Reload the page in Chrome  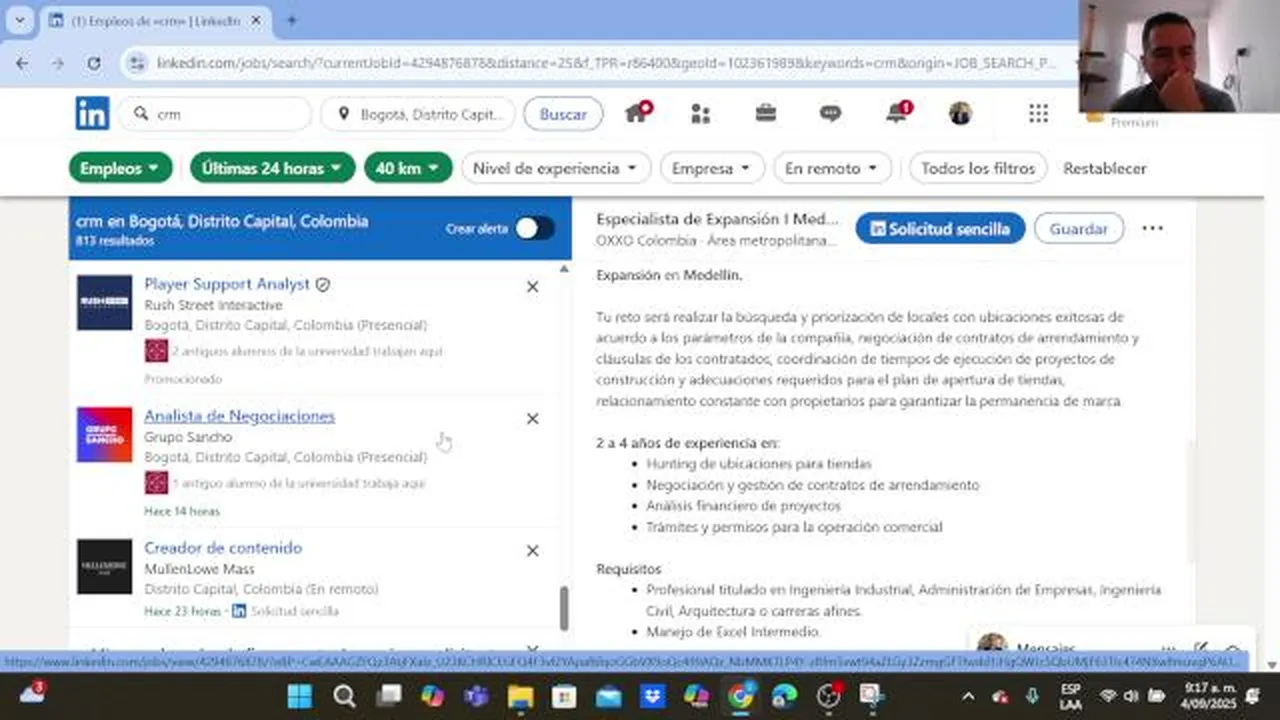point(94,63)
